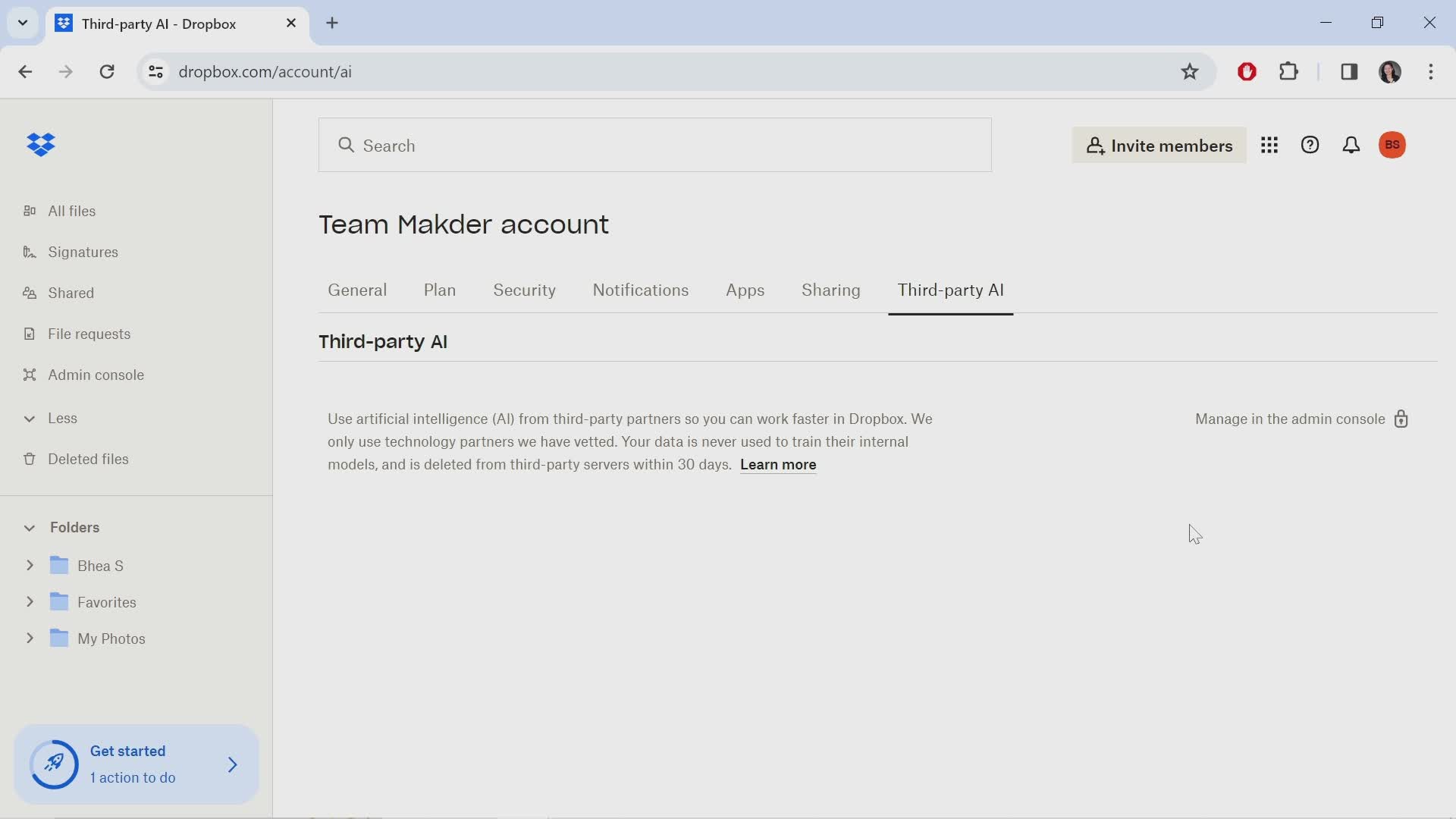
Task: Click the user avatar profile icon
Action: click(1392, 144)
